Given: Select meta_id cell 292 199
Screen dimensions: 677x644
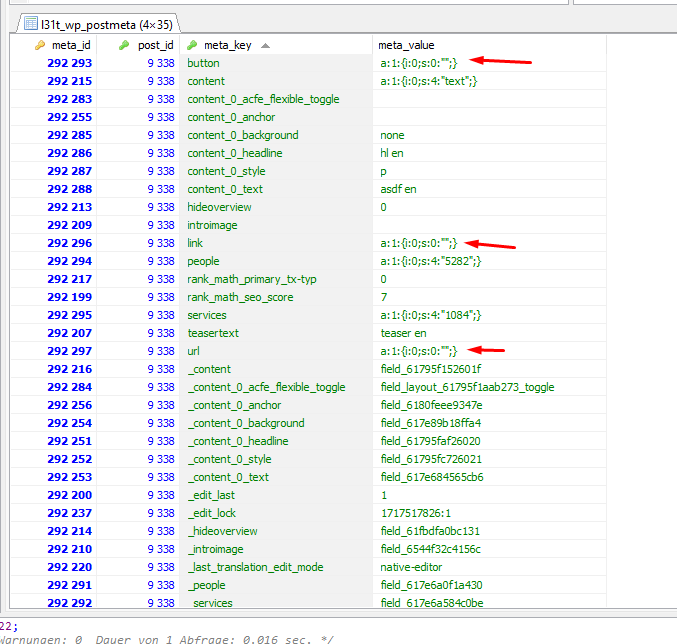Looking at the screenshot, I should click(54, 297).
